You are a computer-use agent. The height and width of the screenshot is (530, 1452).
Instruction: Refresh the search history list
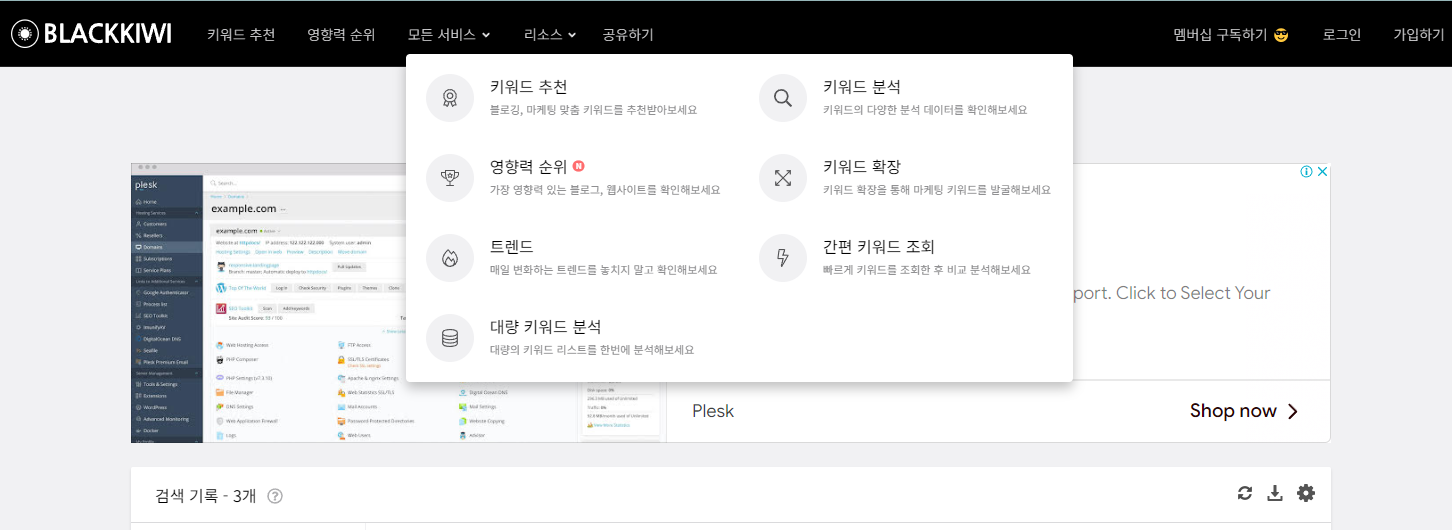1245,493
